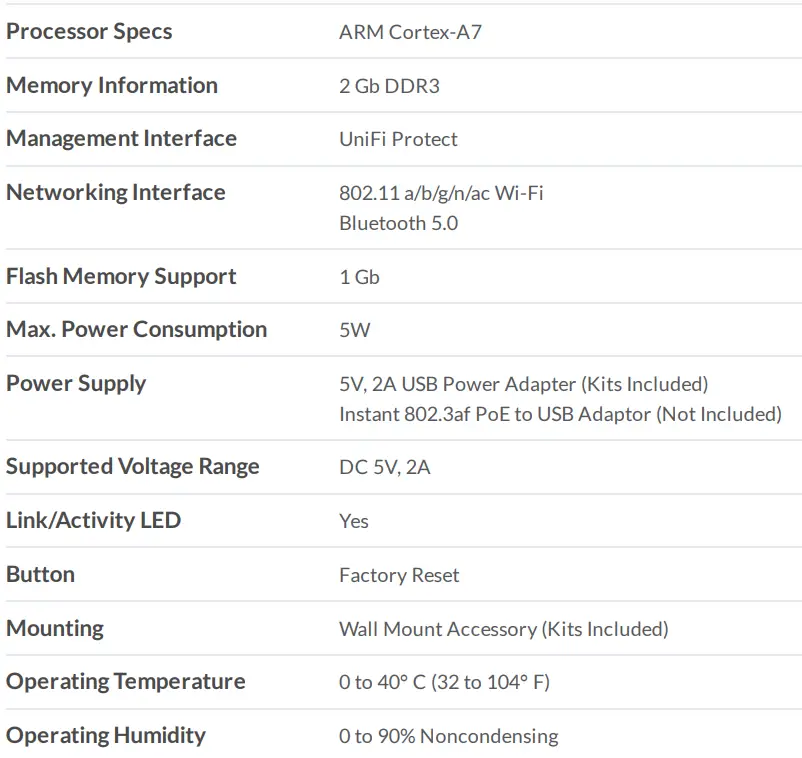The height and width of the screenshot is (758, 802).
Task: Click the Link/Activity LED label
Action: (x=93, y=520)
